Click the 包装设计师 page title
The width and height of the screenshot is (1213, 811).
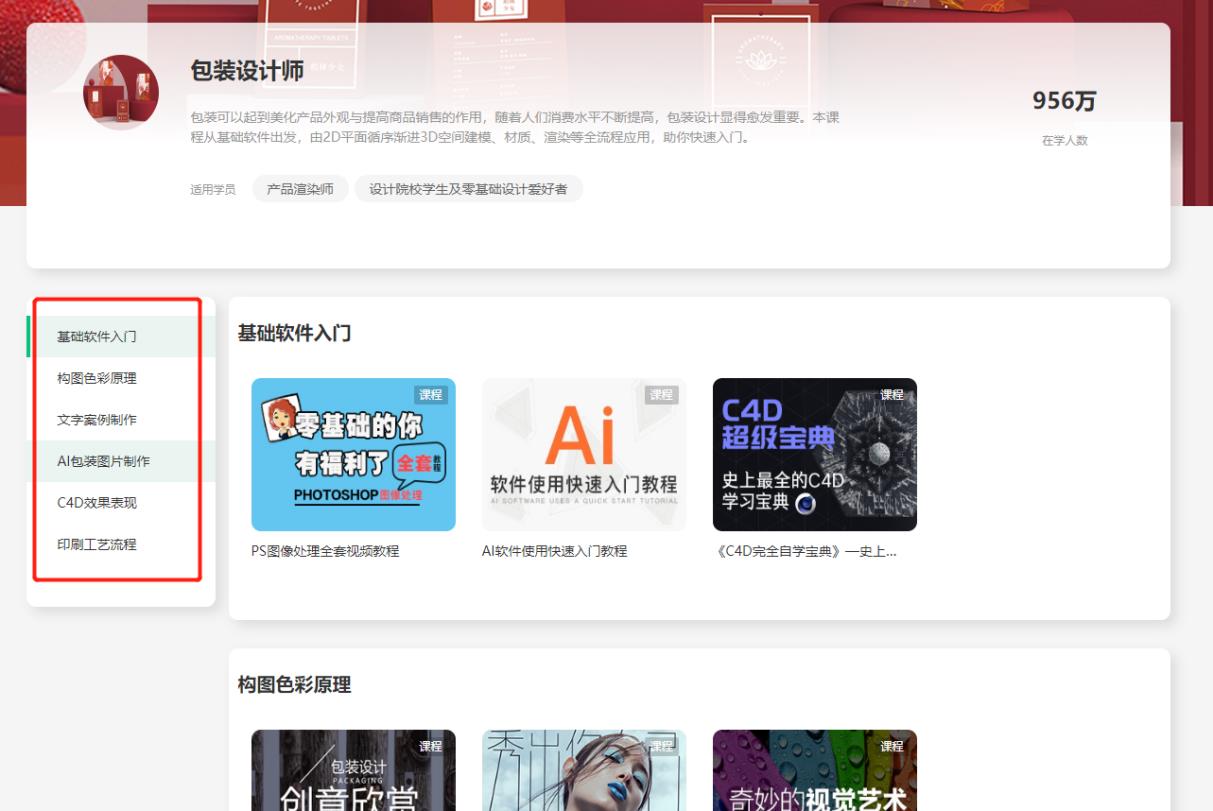(247, 71)
